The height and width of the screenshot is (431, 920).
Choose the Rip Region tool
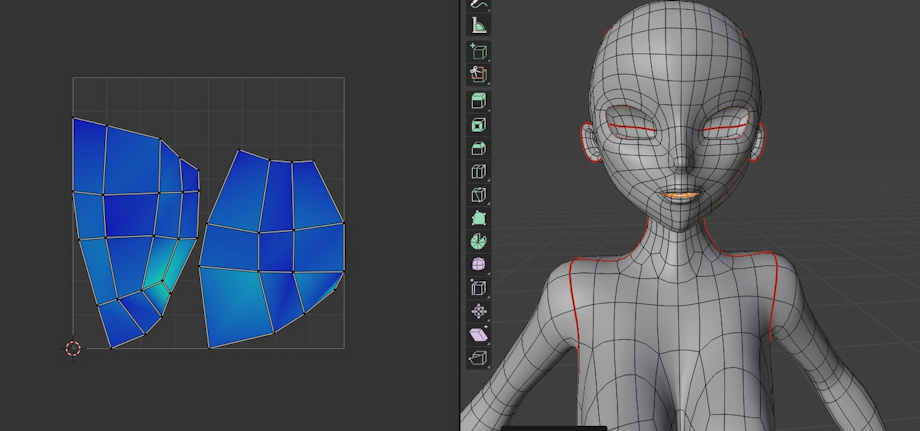478,357
